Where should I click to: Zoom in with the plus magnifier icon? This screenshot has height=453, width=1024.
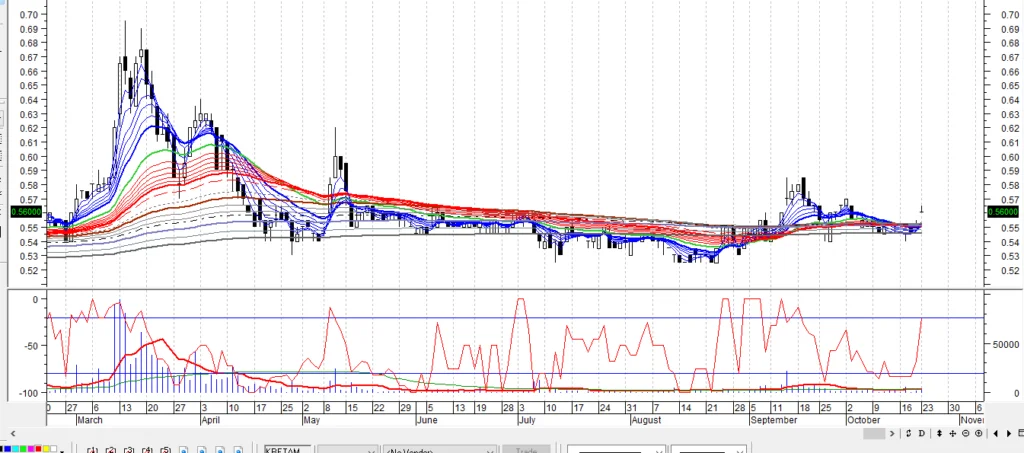pyautogui.click(x=978, y=433)
